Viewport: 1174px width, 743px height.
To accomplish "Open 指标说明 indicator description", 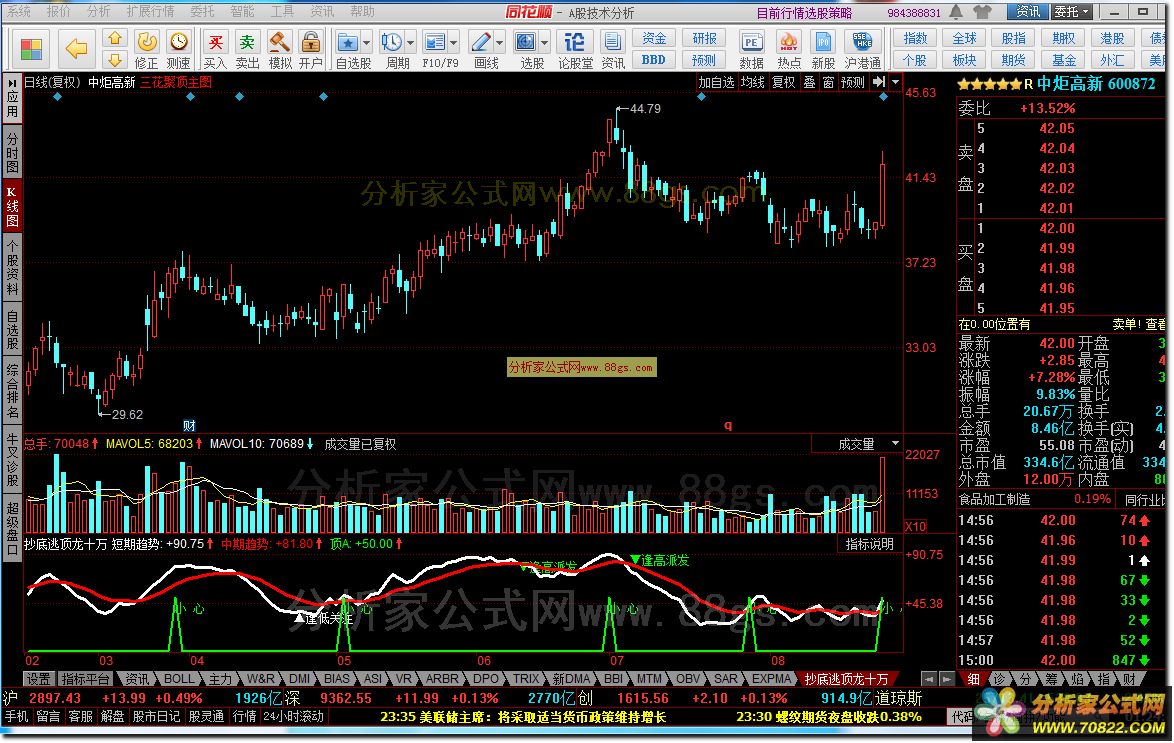I will point(869,545).
